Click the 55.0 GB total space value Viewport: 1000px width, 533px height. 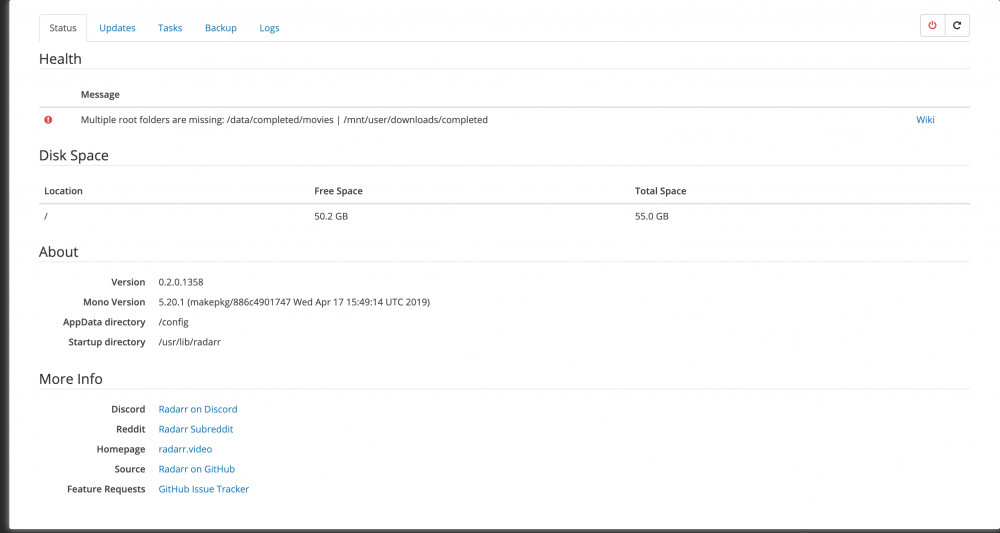pyautogui.click(x=652, y=217)
